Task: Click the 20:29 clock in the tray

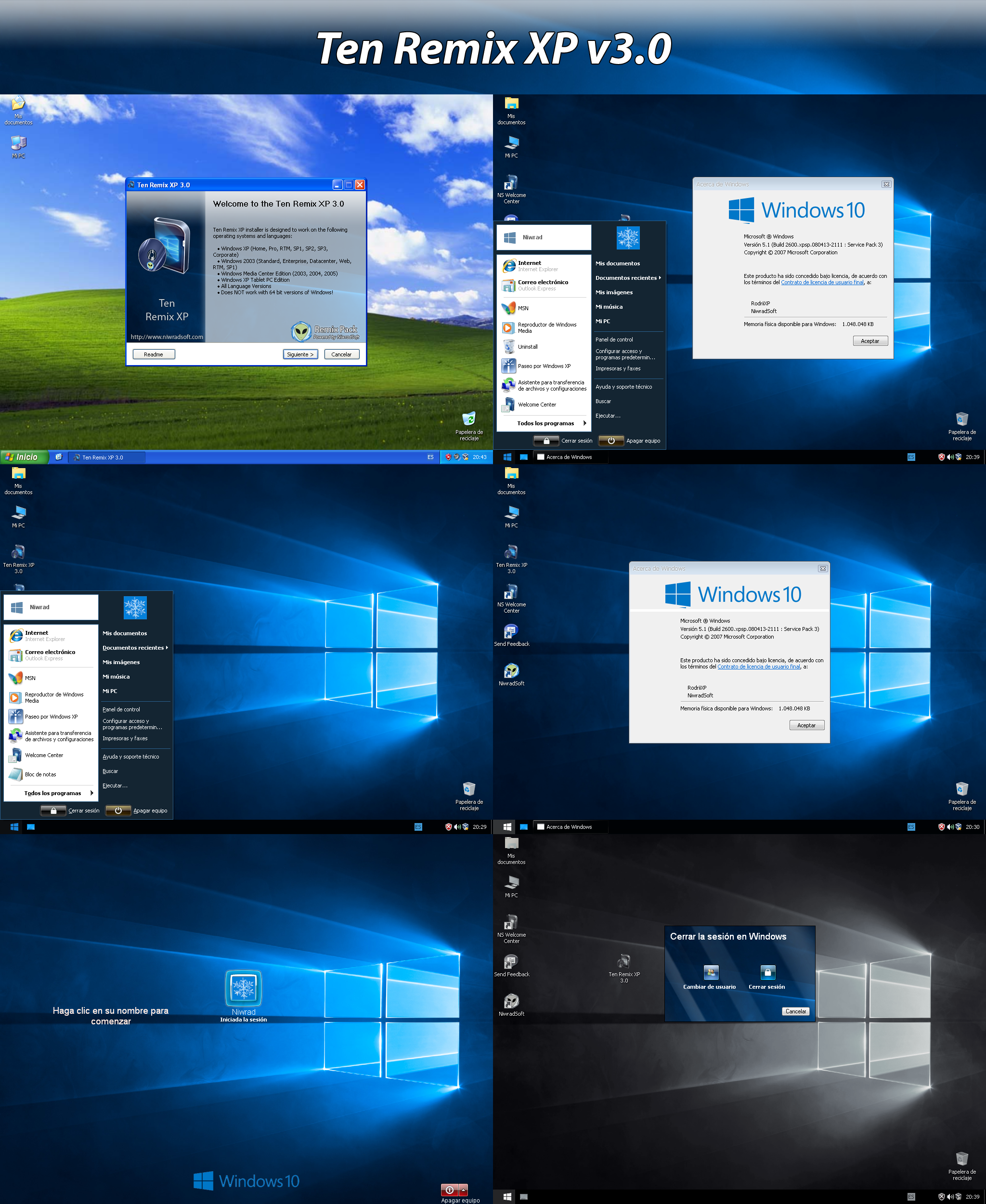Action: pos(480,827)
